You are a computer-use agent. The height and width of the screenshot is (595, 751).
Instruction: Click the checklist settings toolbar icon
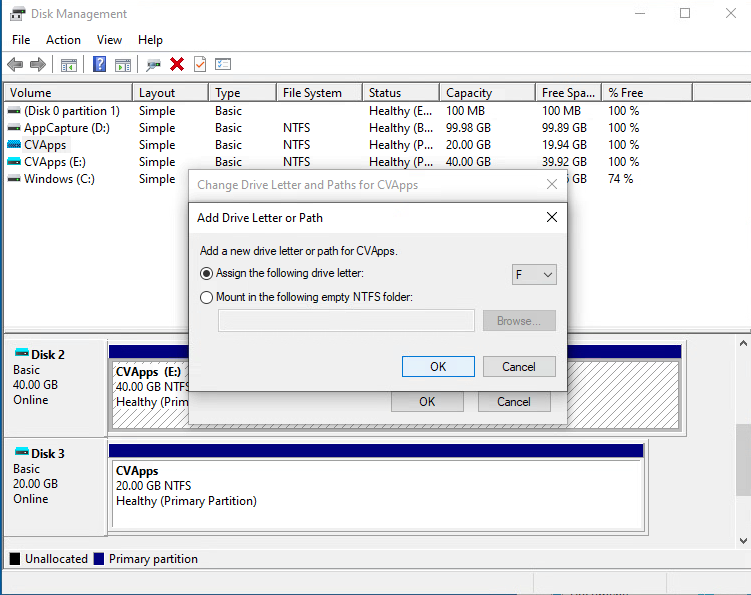pyautogui.click(x=223, y=64)
